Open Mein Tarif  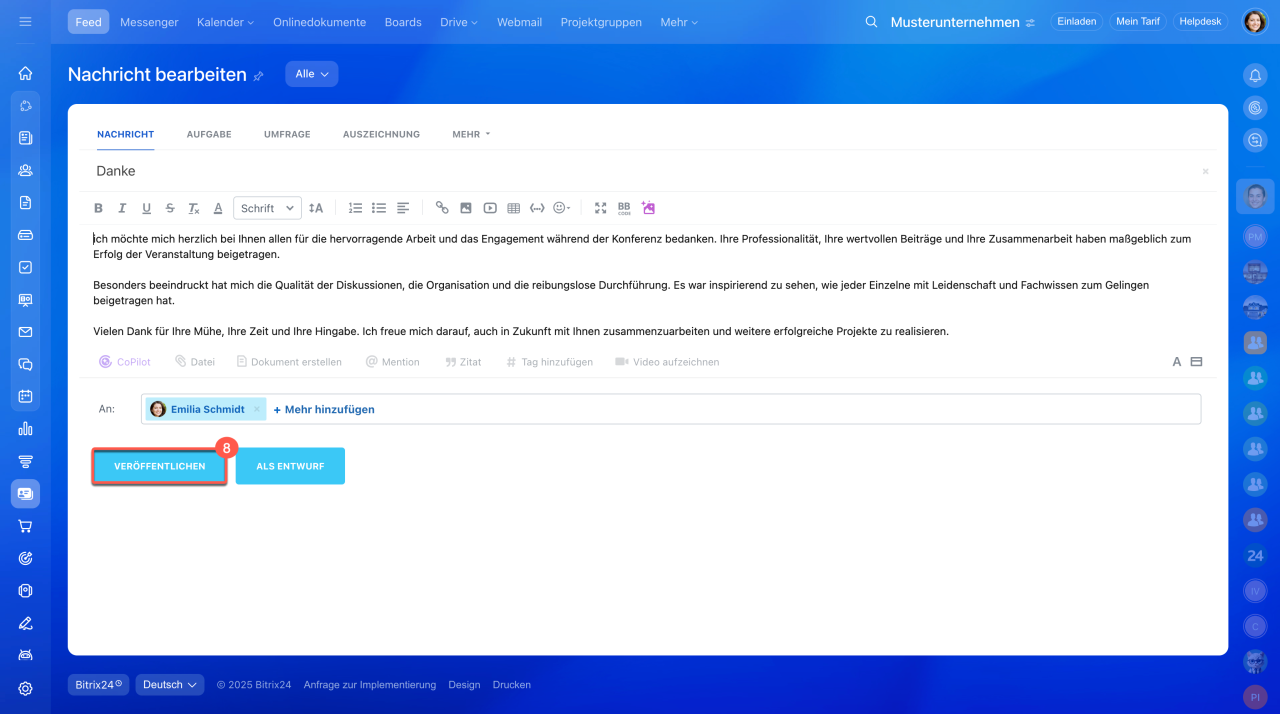[1137, 21]
